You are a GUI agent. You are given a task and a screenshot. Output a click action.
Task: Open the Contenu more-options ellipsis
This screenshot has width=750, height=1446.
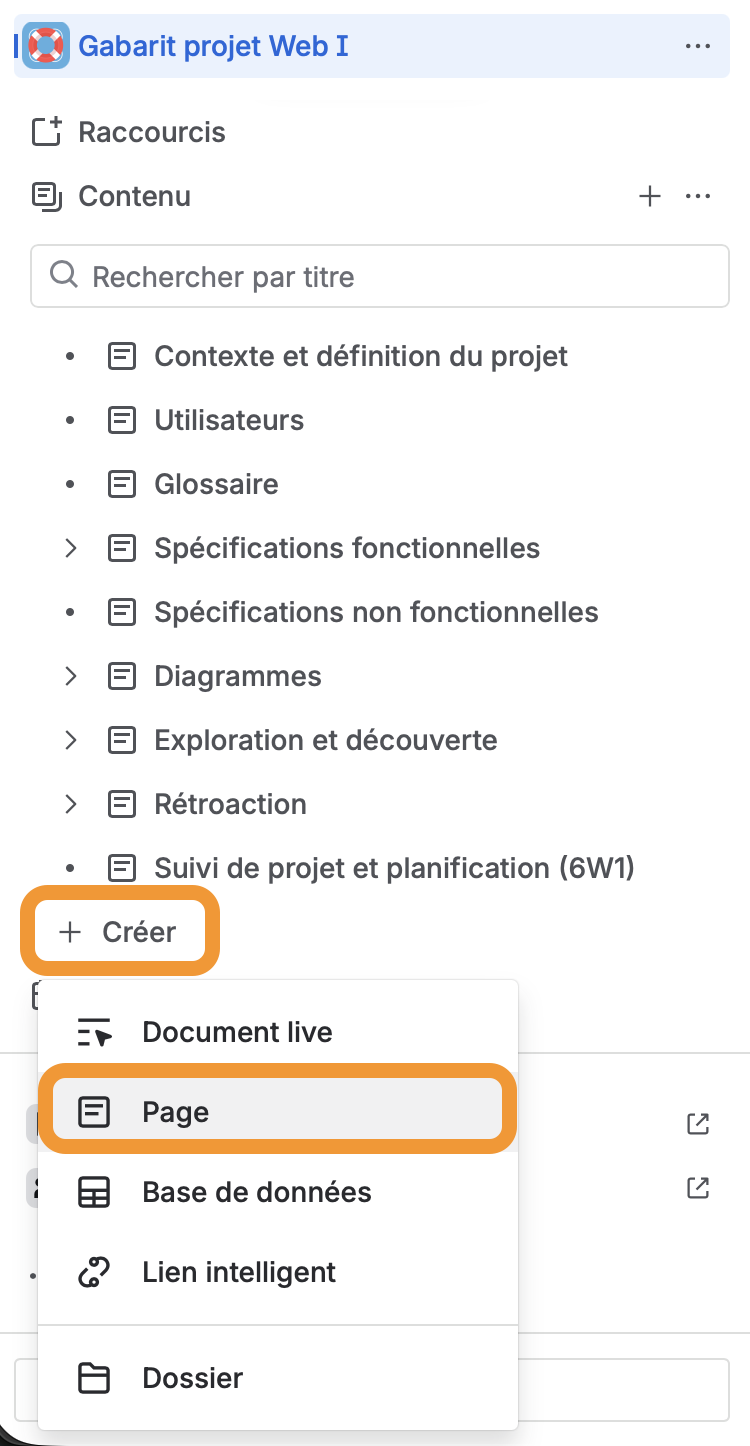pos(697,196)
